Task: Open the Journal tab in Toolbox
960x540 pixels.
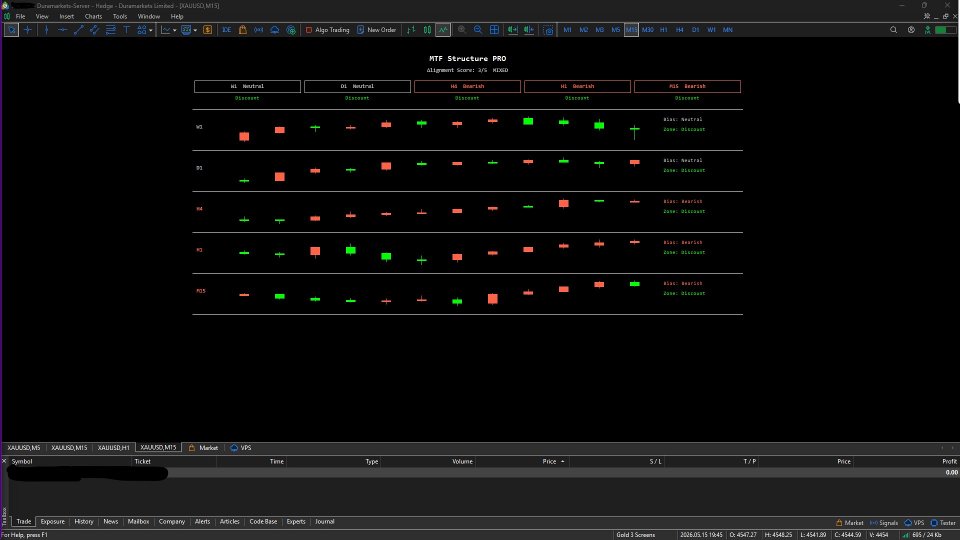Action: point(324,522)
